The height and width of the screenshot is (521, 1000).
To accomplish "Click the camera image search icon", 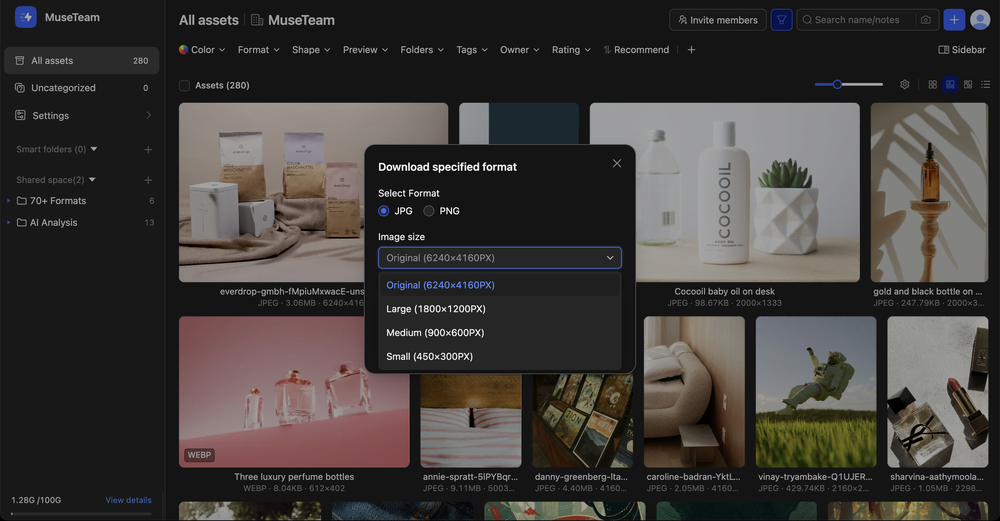I will point(925,20).
